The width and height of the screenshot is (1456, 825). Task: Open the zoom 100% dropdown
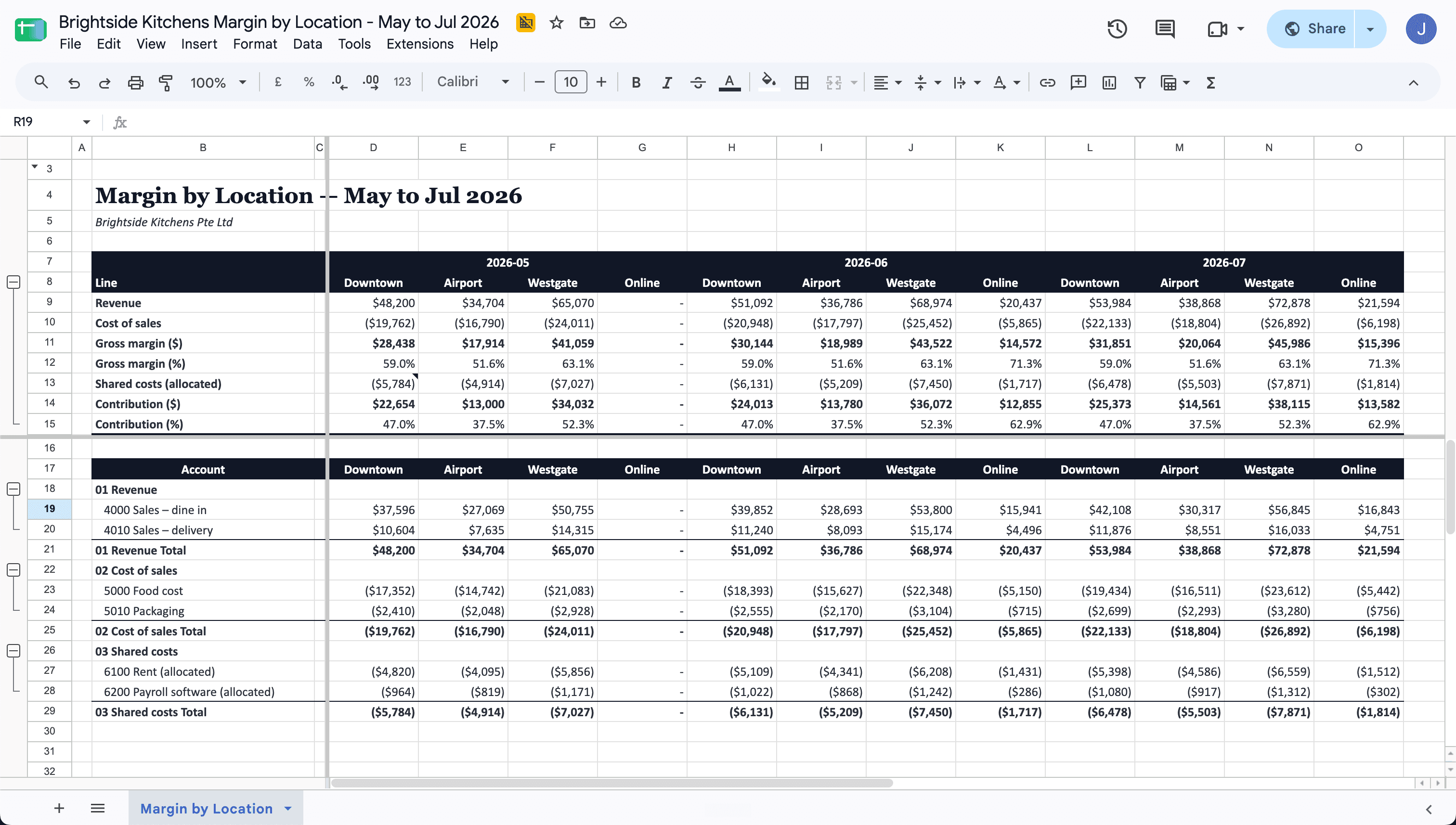click(218, 83)
